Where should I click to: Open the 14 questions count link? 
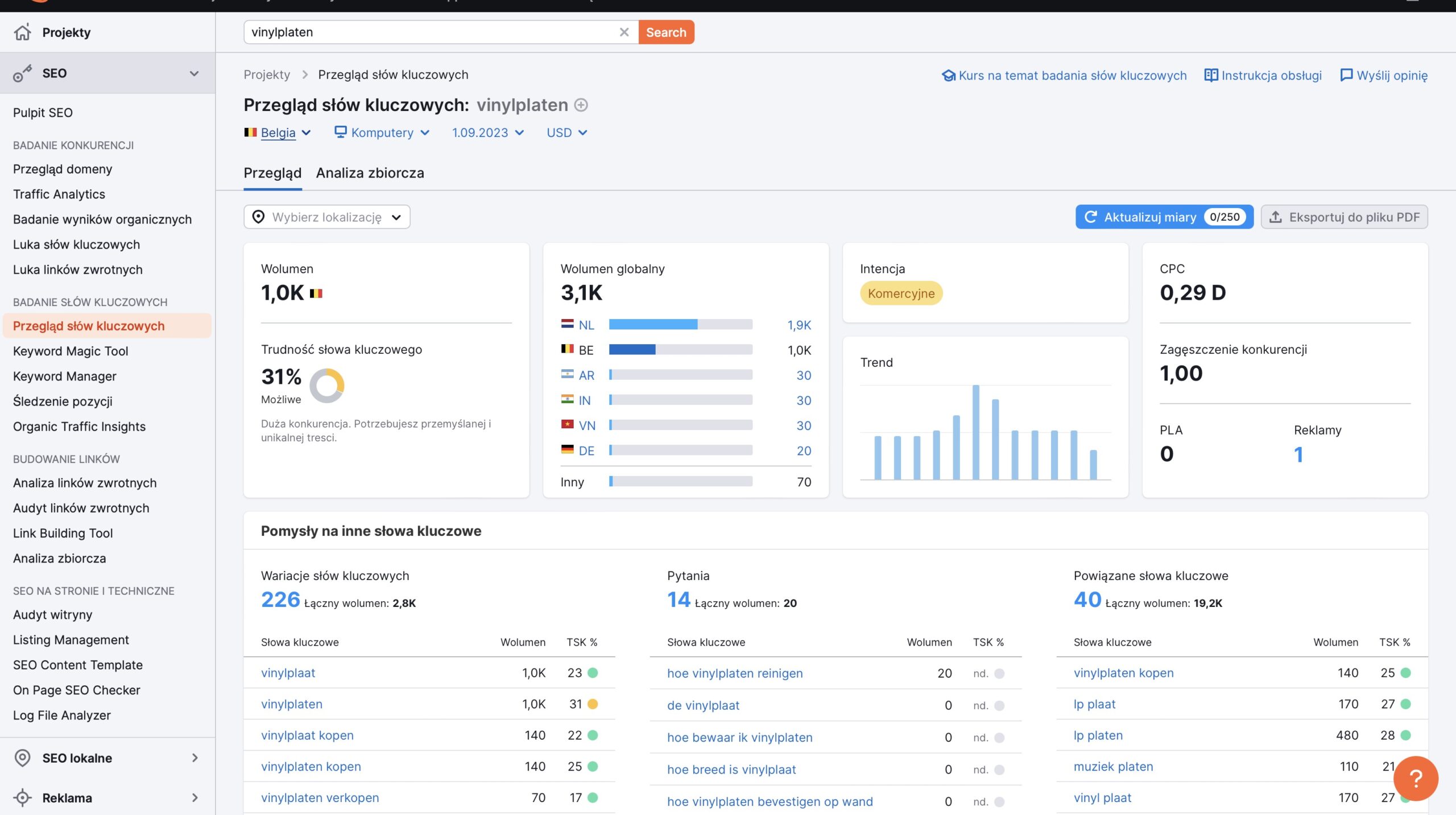679,599
